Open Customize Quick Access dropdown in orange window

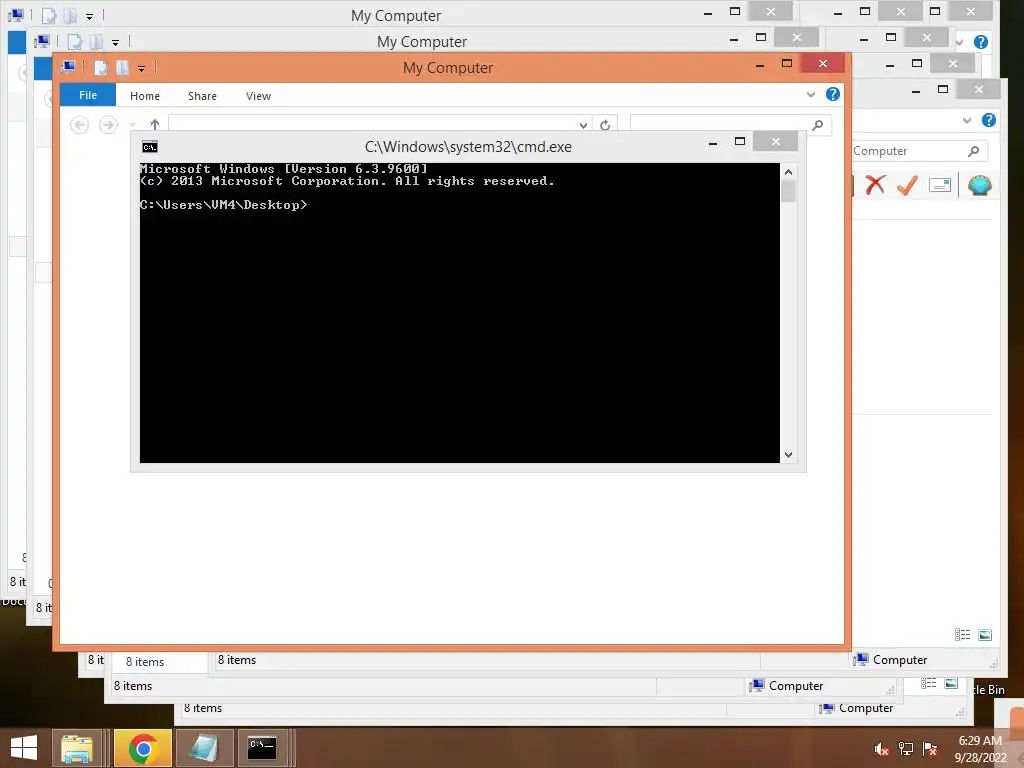(x=142, y=69)
